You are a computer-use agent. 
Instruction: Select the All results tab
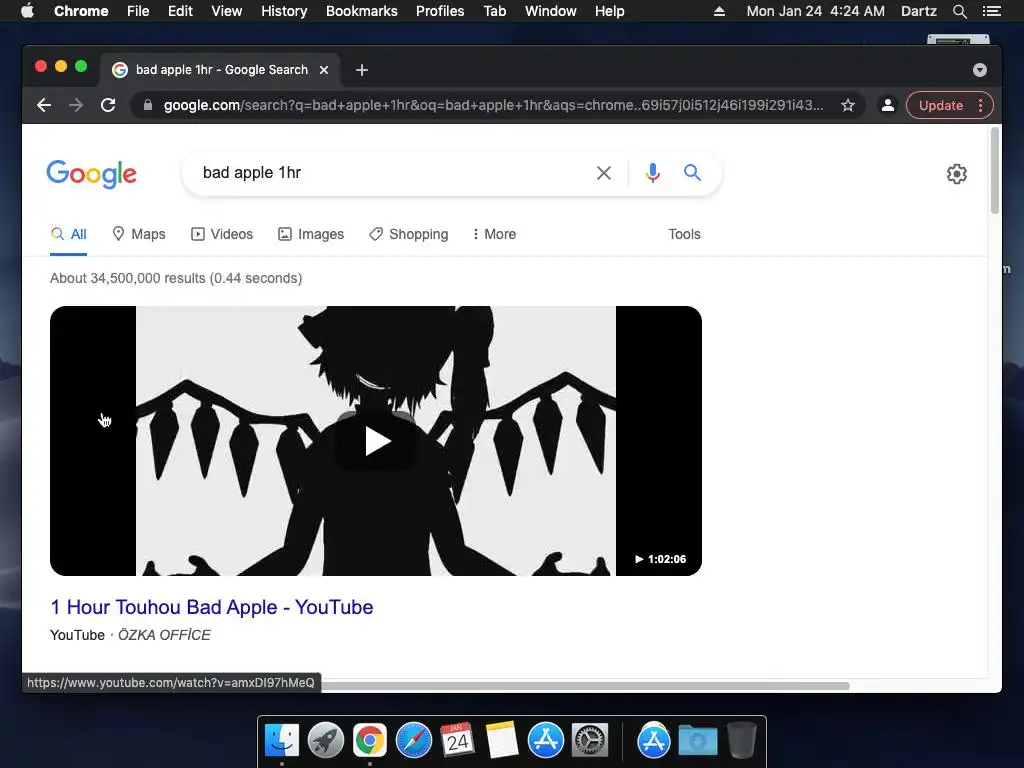[69, 234]
